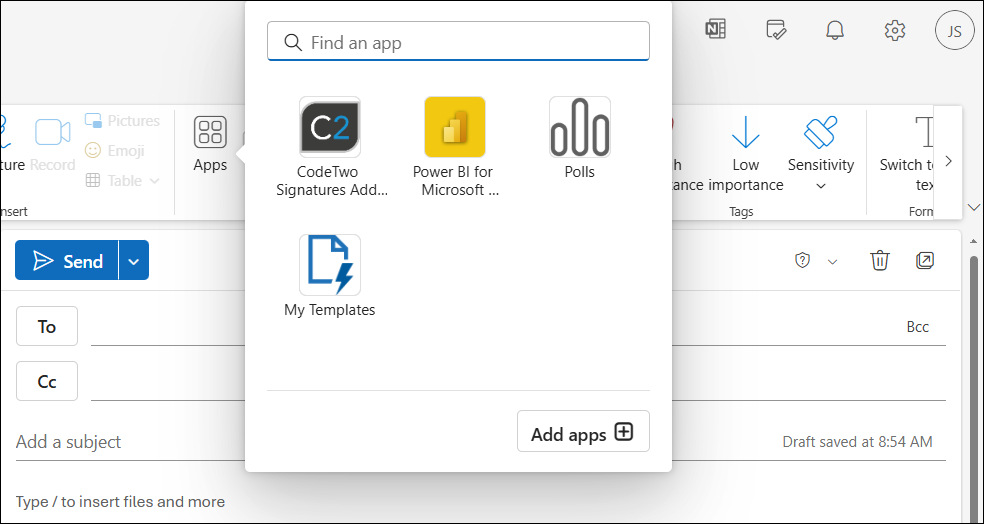Click the Draft saved at 8:54 AM text
This screenshot has height=524, width=984.
[x=857, y=442]
